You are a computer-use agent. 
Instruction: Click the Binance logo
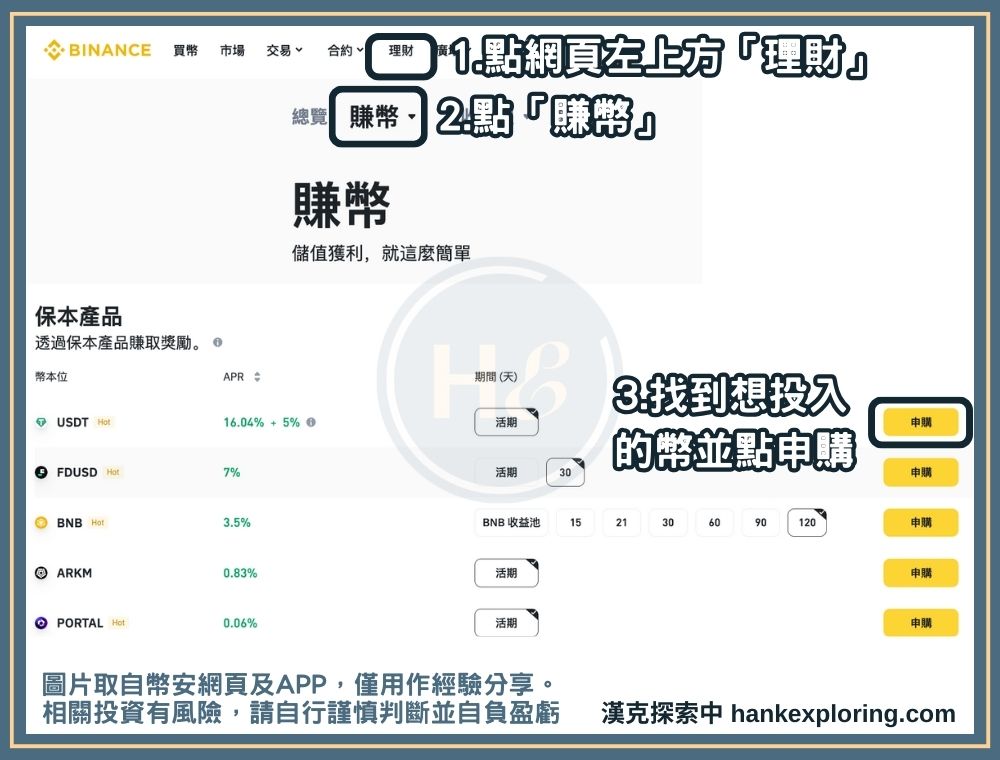click(97, 50)
